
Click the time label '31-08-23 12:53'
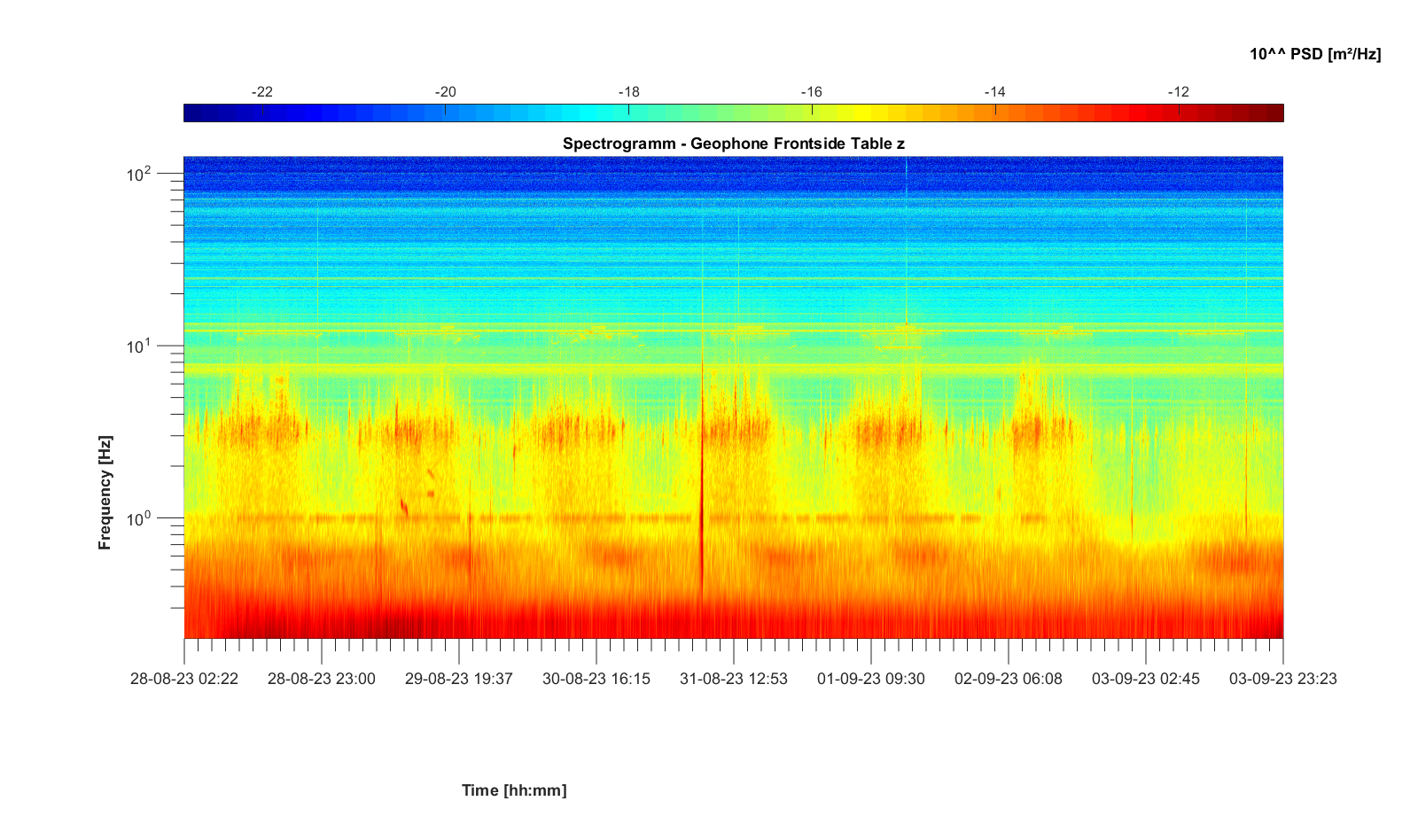coord(734,679)
